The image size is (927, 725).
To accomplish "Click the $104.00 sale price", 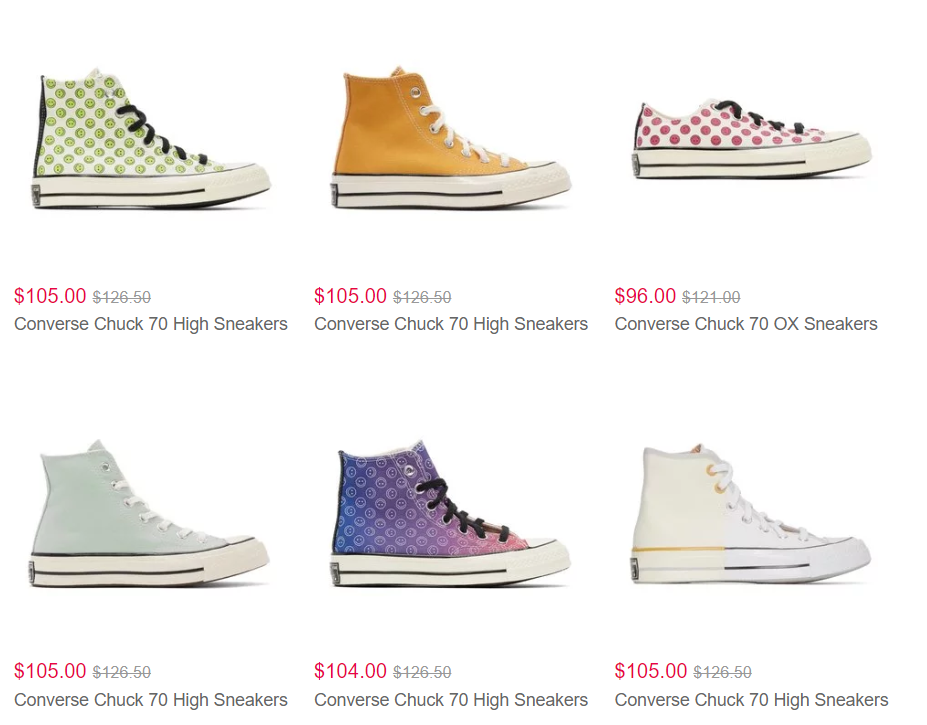I will click(351, 671).
